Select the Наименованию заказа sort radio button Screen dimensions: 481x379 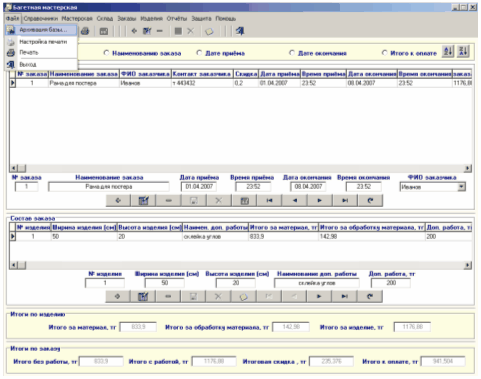pyautogui.click(x=106, y=53)
